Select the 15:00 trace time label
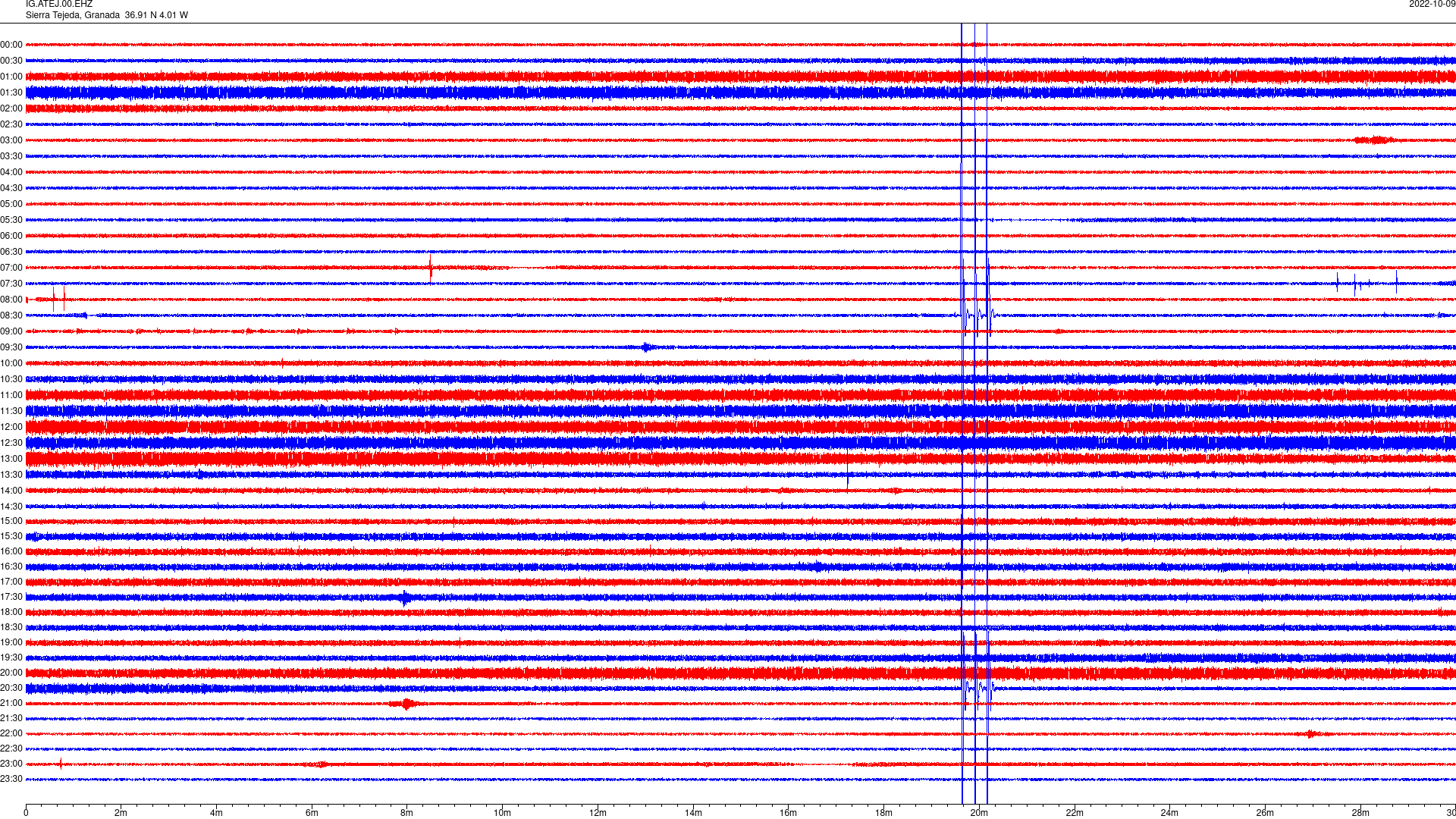This screenshot has width=1456, height=819. click(x=11, y=521)
